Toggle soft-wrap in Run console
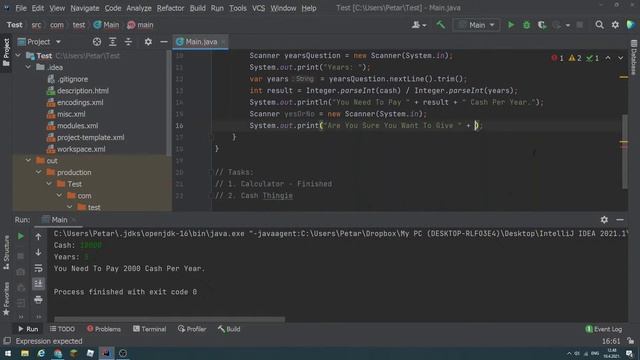Viewport: 640px width, 360px height. click(38, 268)
